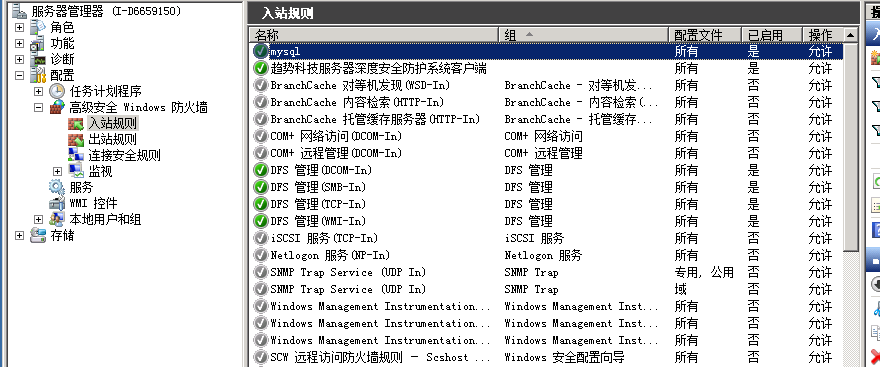
Task: Click the 诊断 diagnostics icon in the tree
Action: pyautogui.click(x=38, y=59)
